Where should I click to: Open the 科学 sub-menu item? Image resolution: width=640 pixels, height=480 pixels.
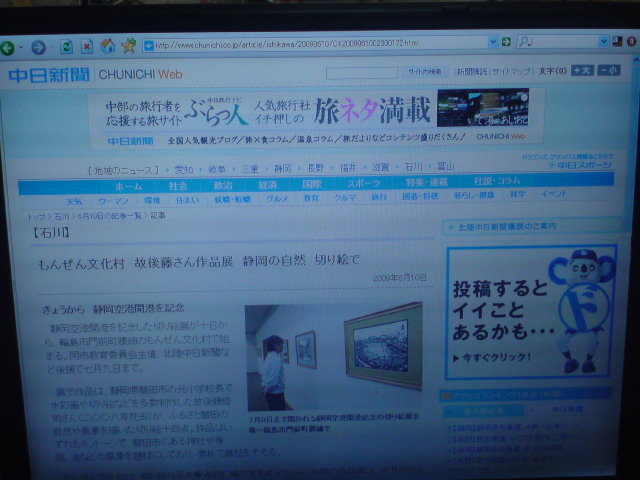(x=518, y=194)
